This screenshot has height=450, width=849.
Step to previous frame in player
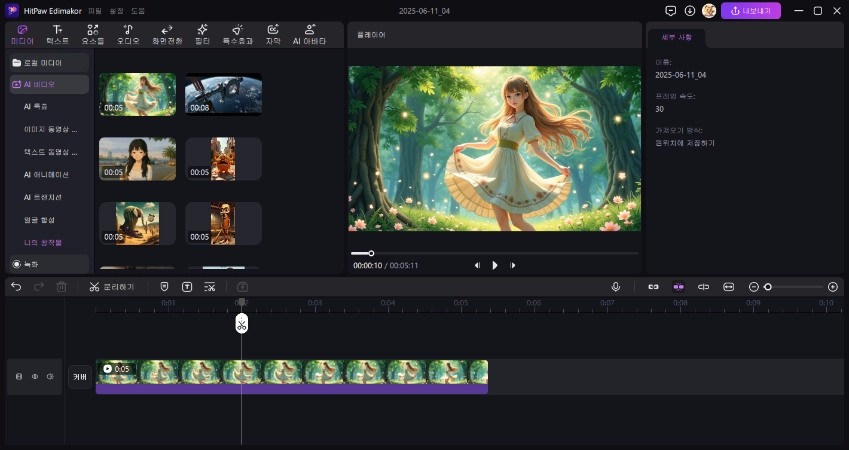[477, 265]
